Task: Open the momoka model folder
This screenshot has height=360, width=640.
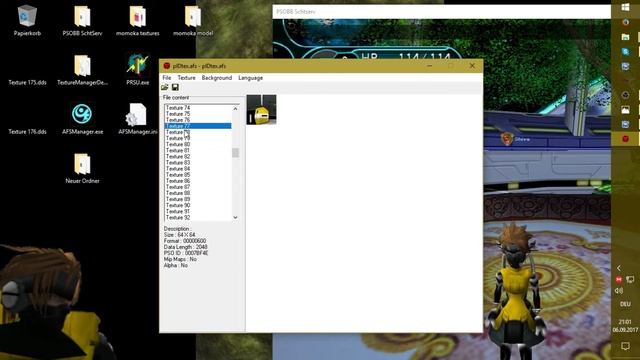Action: point(193,20)
